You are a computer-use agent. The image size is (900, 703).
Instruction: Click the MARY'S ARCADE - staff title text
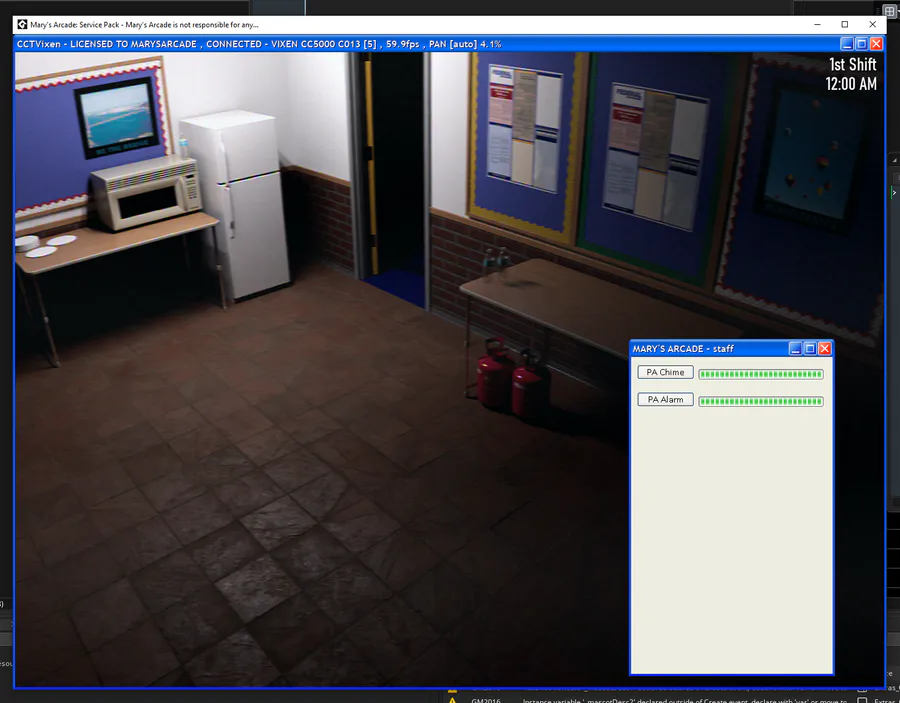click(x=683, y=349)
